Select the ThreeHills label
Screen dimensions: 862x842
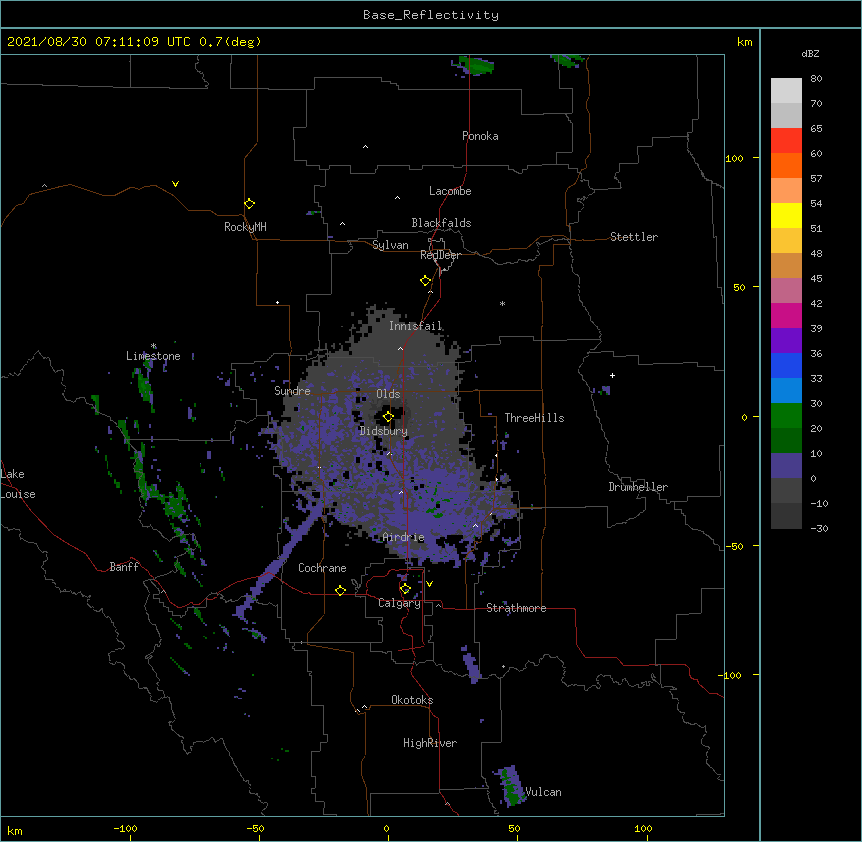[x=534, y=418]
